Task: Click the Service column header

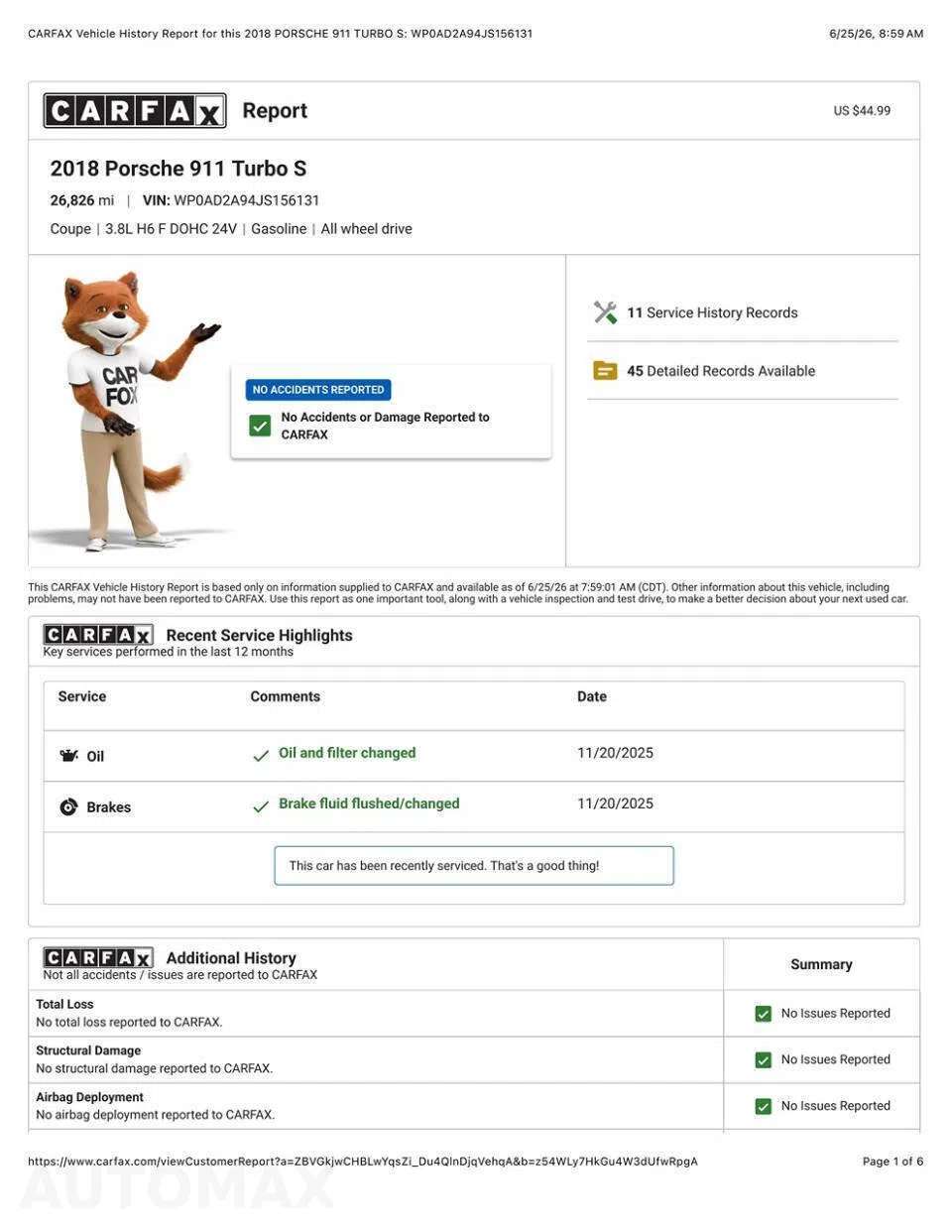Action: coord(82,696)
